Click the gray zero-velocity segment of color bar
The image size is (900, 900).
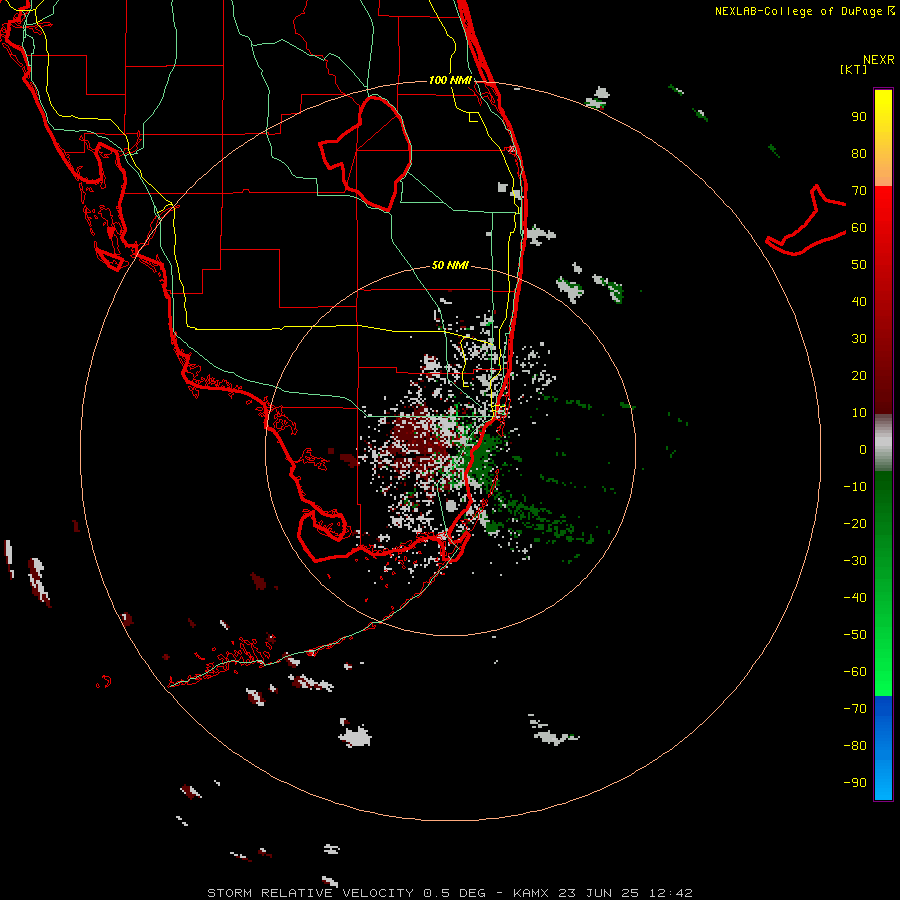883,443
